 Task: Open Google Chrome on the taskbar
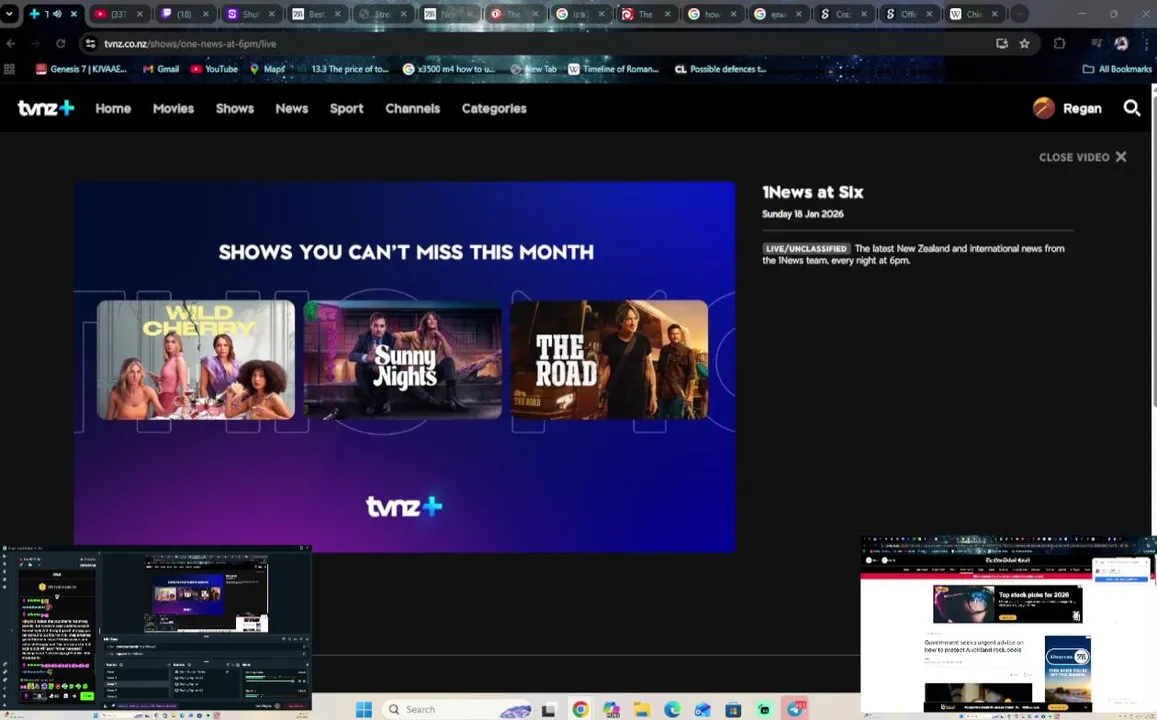[581, 710]
